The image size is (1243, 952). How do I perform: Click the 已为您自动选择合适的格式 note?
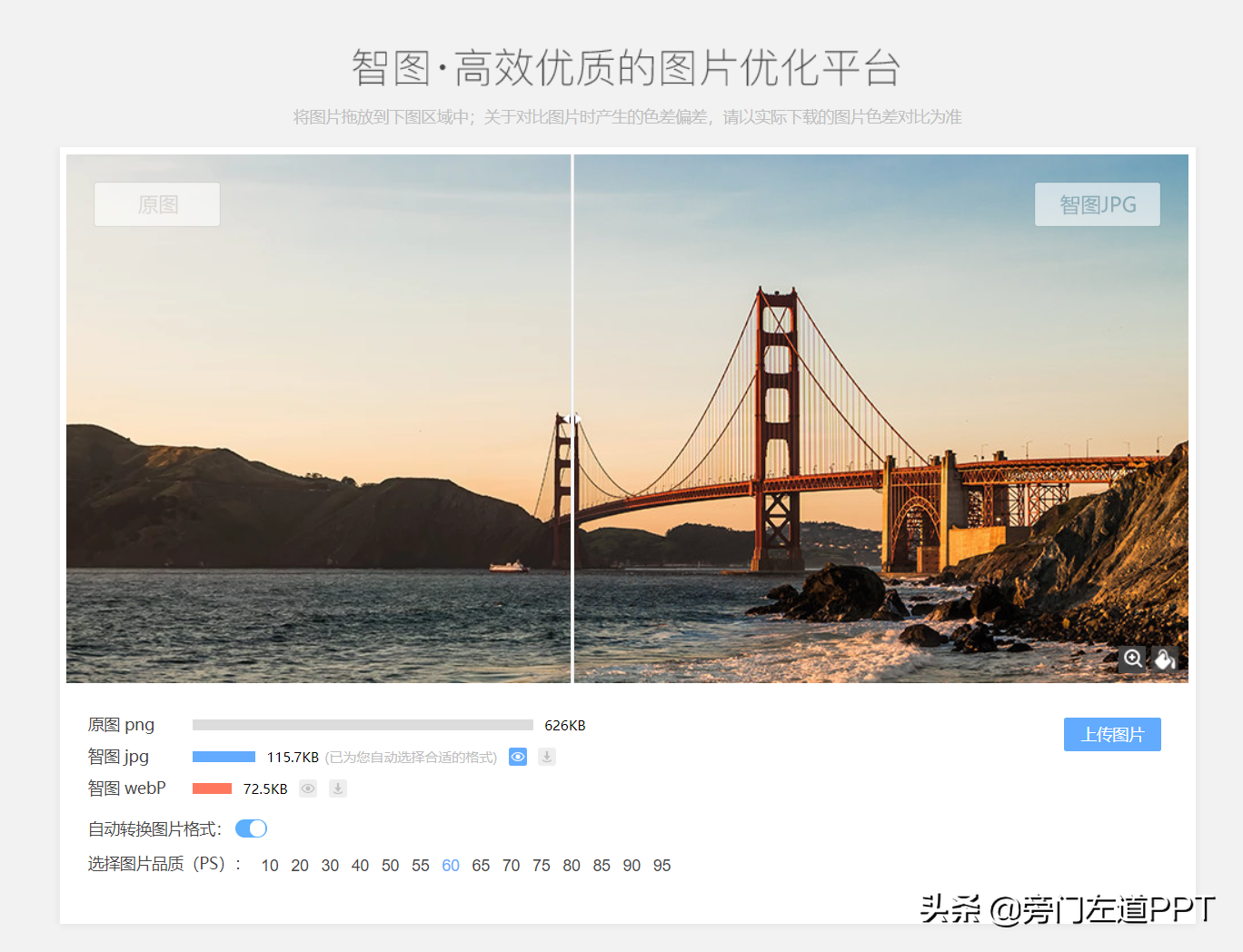tap(412, 757)
